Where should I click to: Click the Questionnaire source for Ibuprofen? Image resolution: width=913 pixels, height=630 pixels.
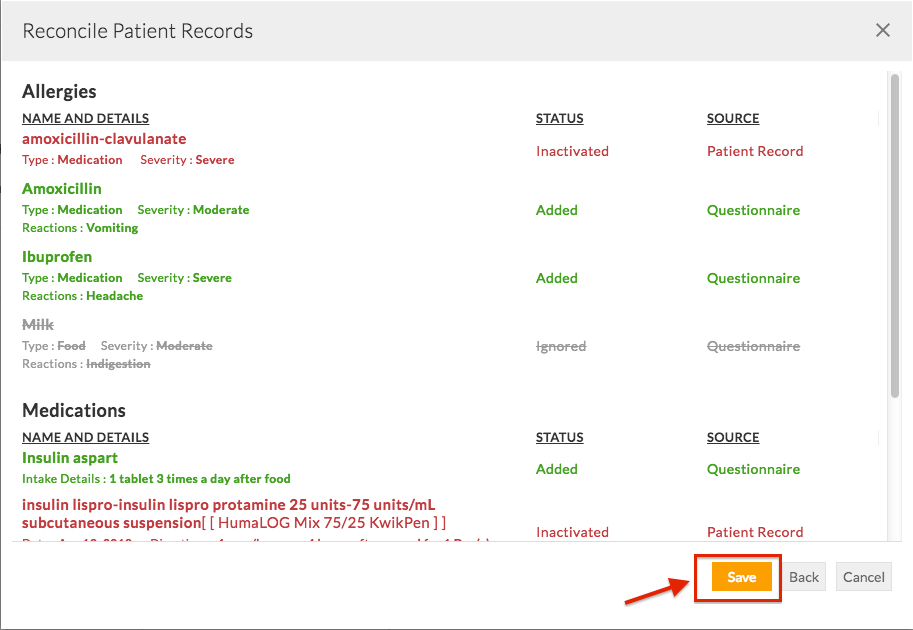pyautogui.click(x=753, y=278)
